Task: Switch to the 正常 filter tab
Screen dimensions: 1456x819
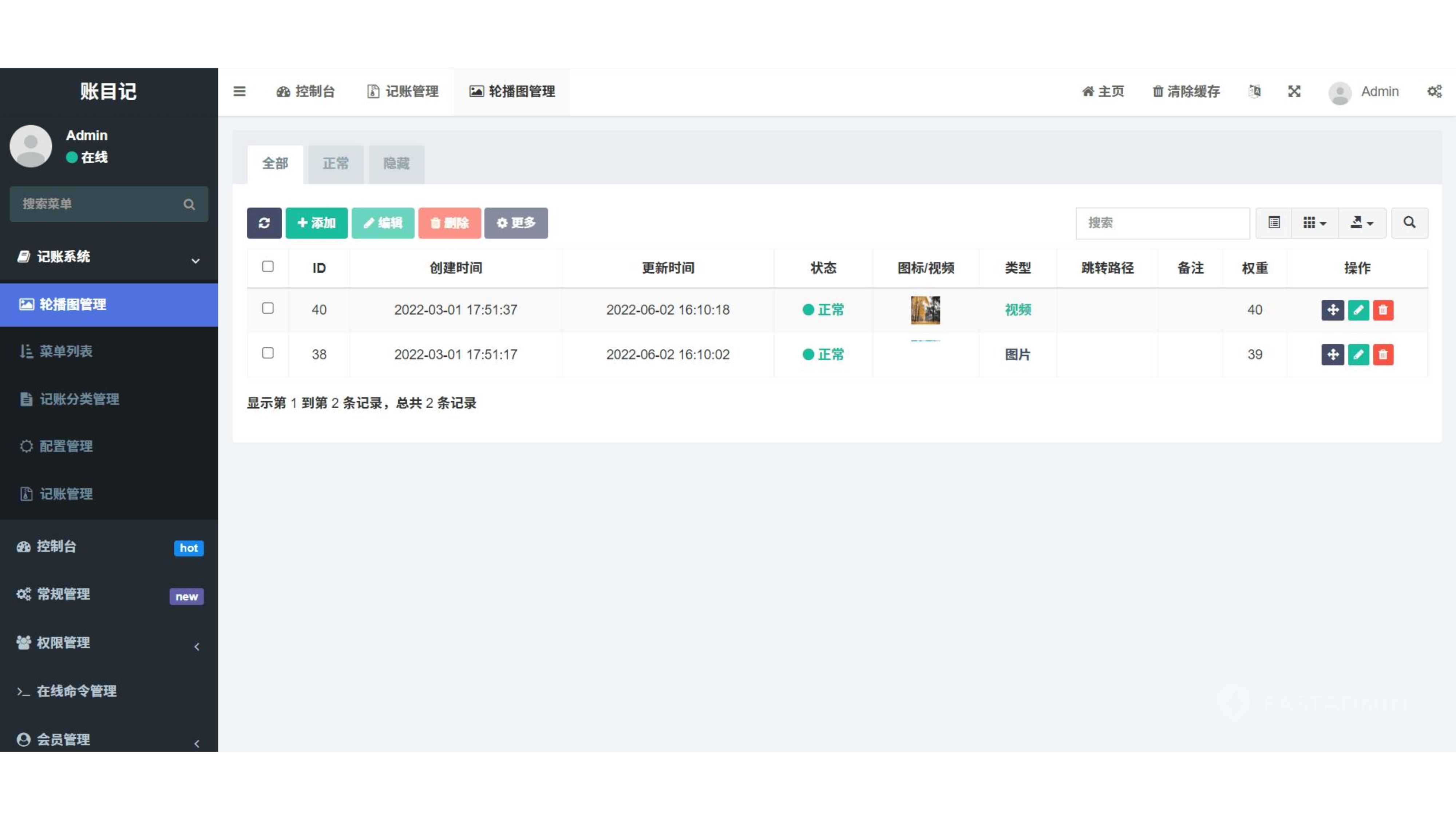Action: point(336,164)
